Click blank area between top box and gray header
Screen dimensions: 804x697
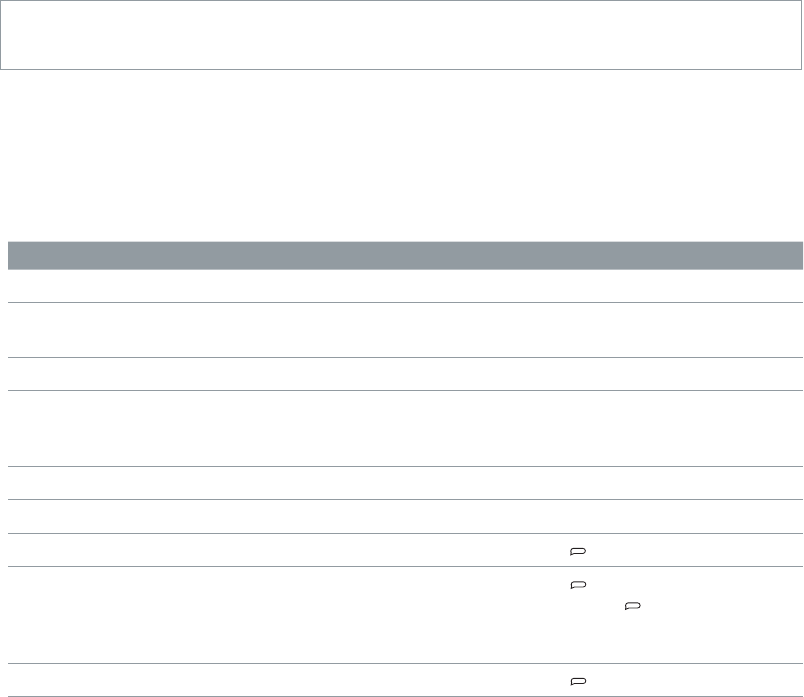pos(402,155)
